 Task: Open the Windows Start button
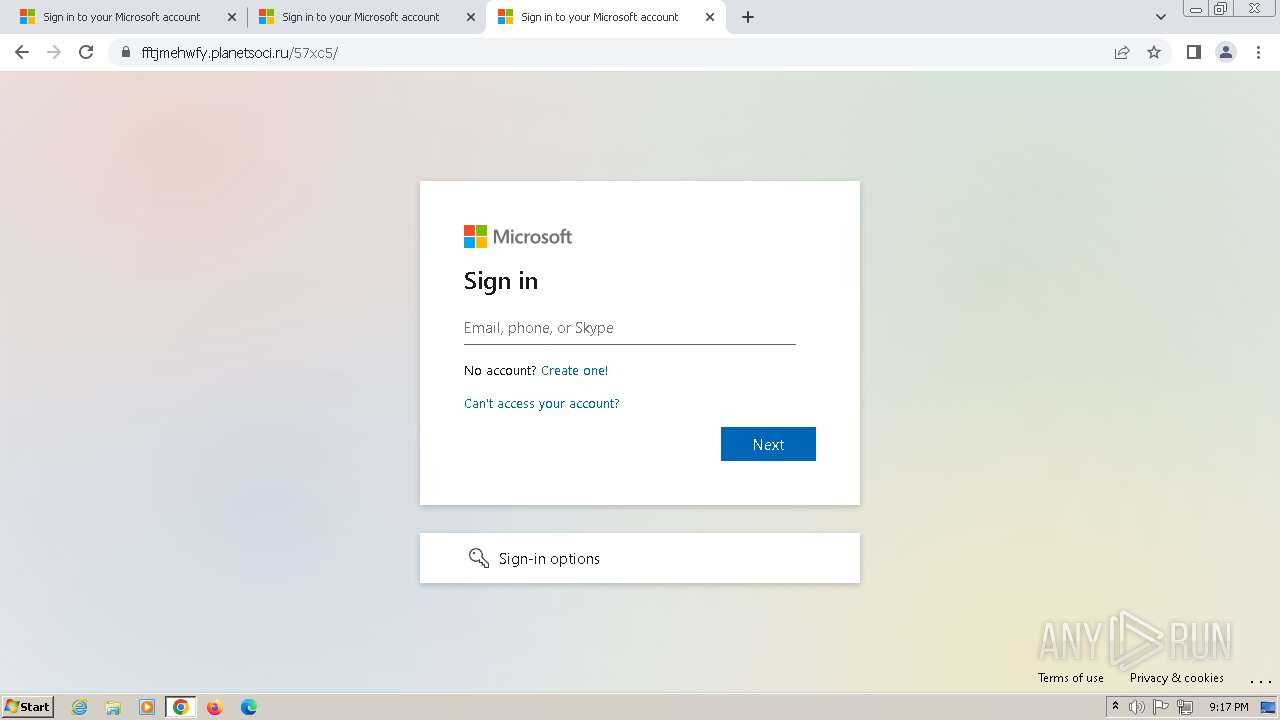coord(28,706)
